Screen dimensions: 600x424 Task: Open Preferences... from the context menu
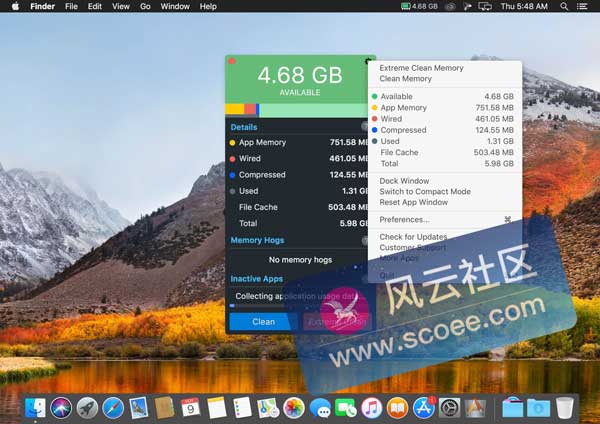click(x=404, y=219)
